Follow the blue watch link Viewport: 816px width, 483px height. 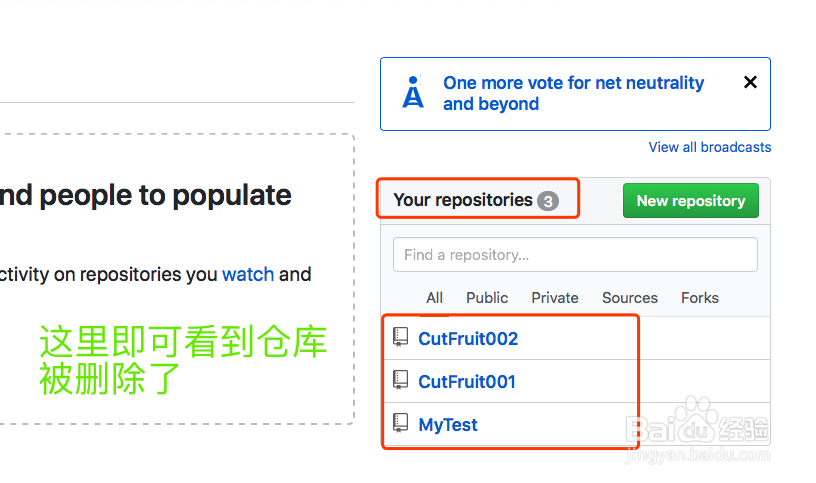click(247, 274)
